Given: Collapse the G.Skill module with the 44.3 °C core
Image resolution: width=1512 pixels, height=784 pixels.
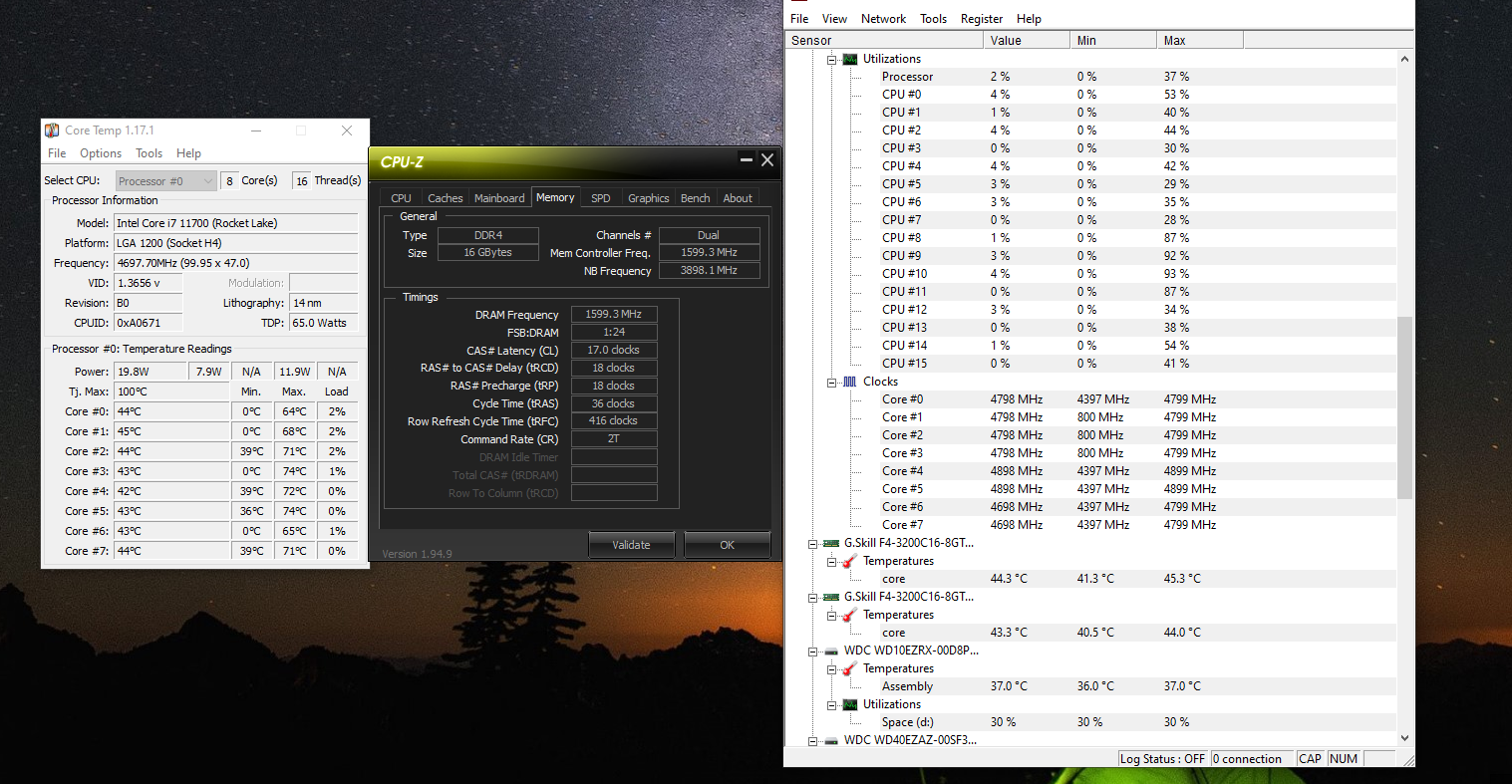Looking at the screenshot, I should [813, 543].
